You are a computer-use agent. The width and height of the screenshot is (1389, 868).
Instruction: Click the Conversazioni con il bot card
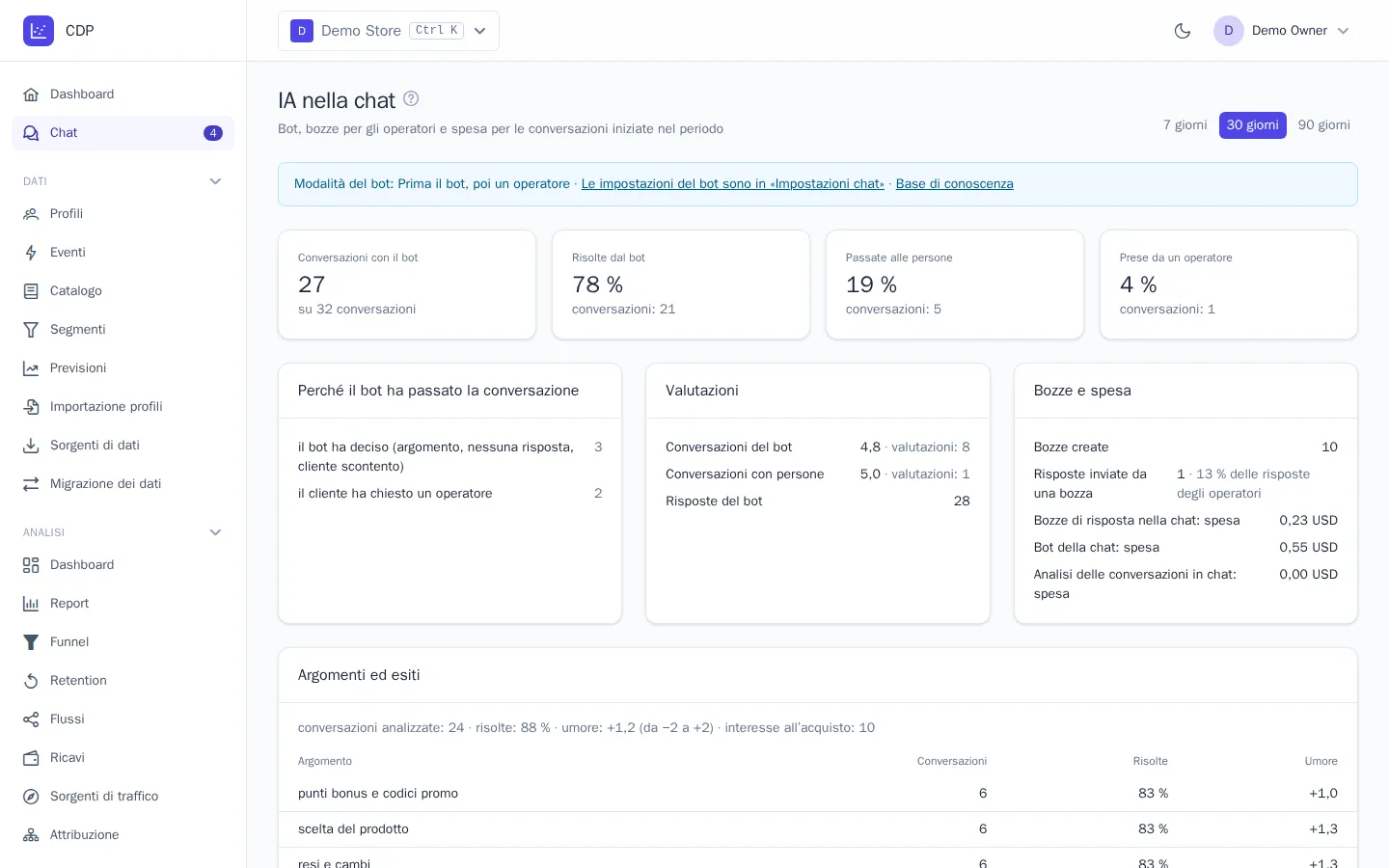pos(407,285)
